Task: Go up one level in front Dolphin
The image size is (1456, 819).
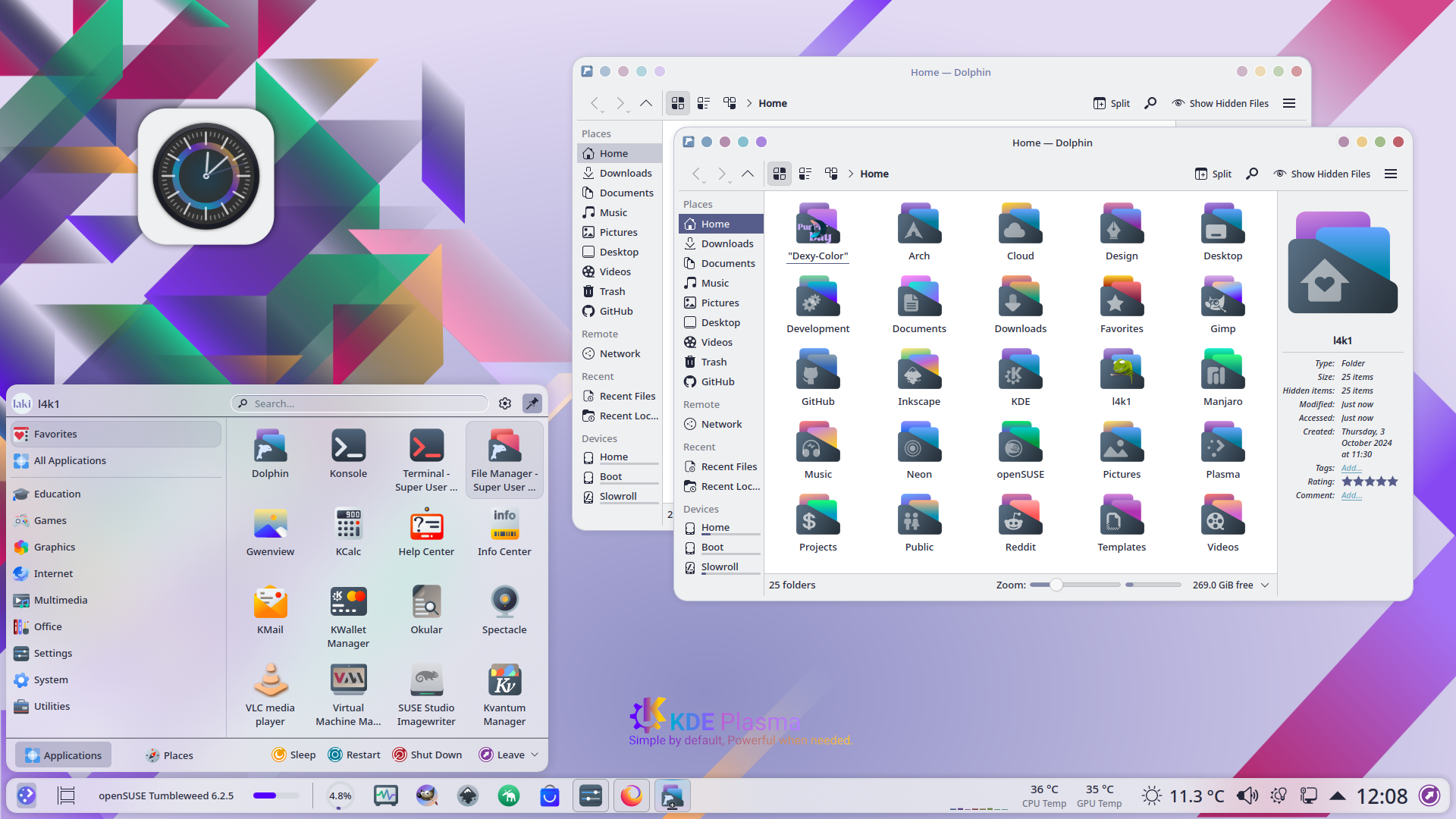Action: point(748,174)
